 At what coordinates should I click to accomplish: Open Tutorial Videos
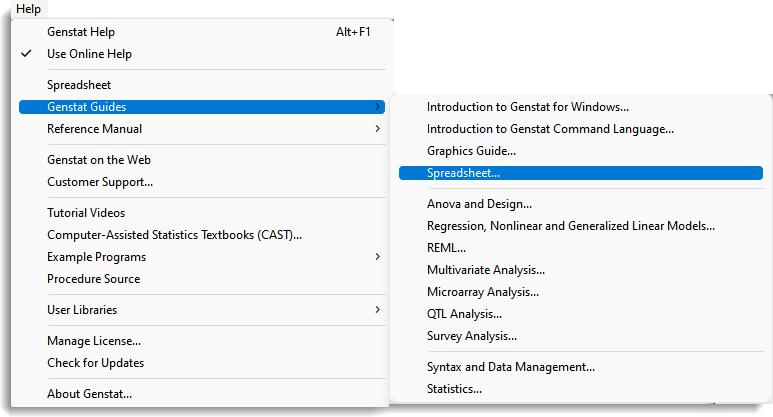point(202,213)
